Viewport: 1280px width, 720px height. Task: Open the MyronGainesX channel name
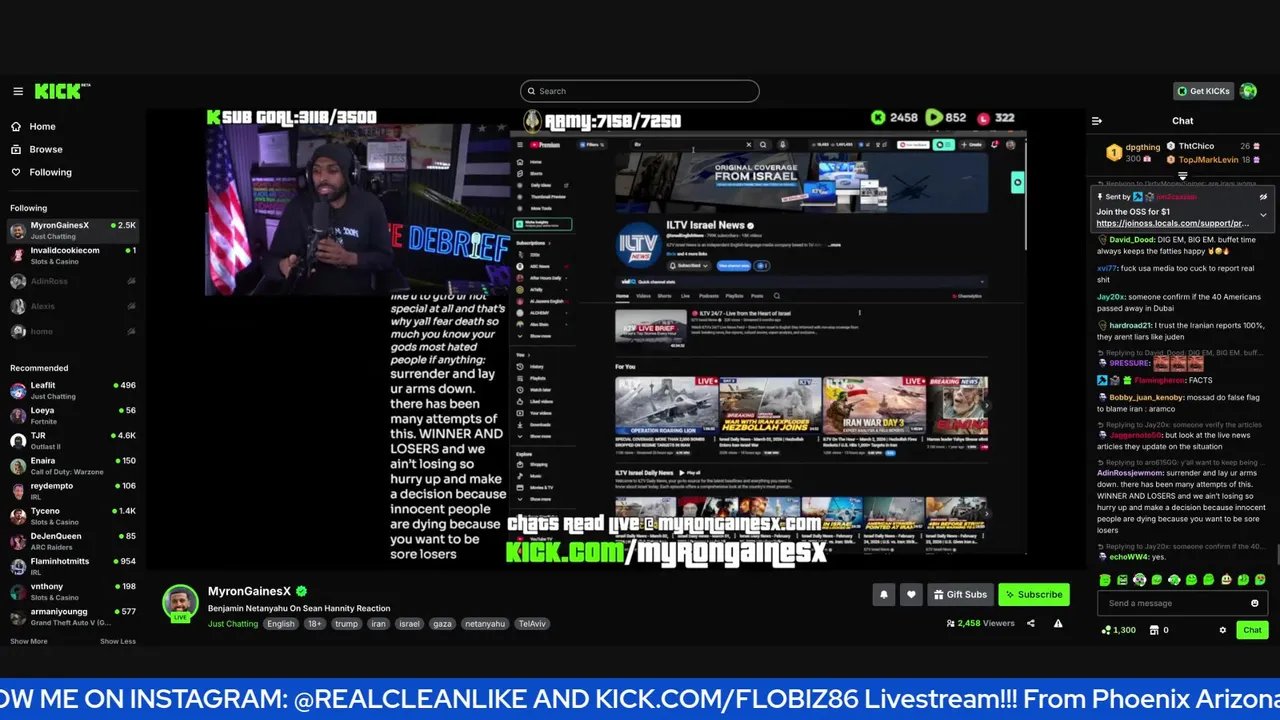point(249,591)
